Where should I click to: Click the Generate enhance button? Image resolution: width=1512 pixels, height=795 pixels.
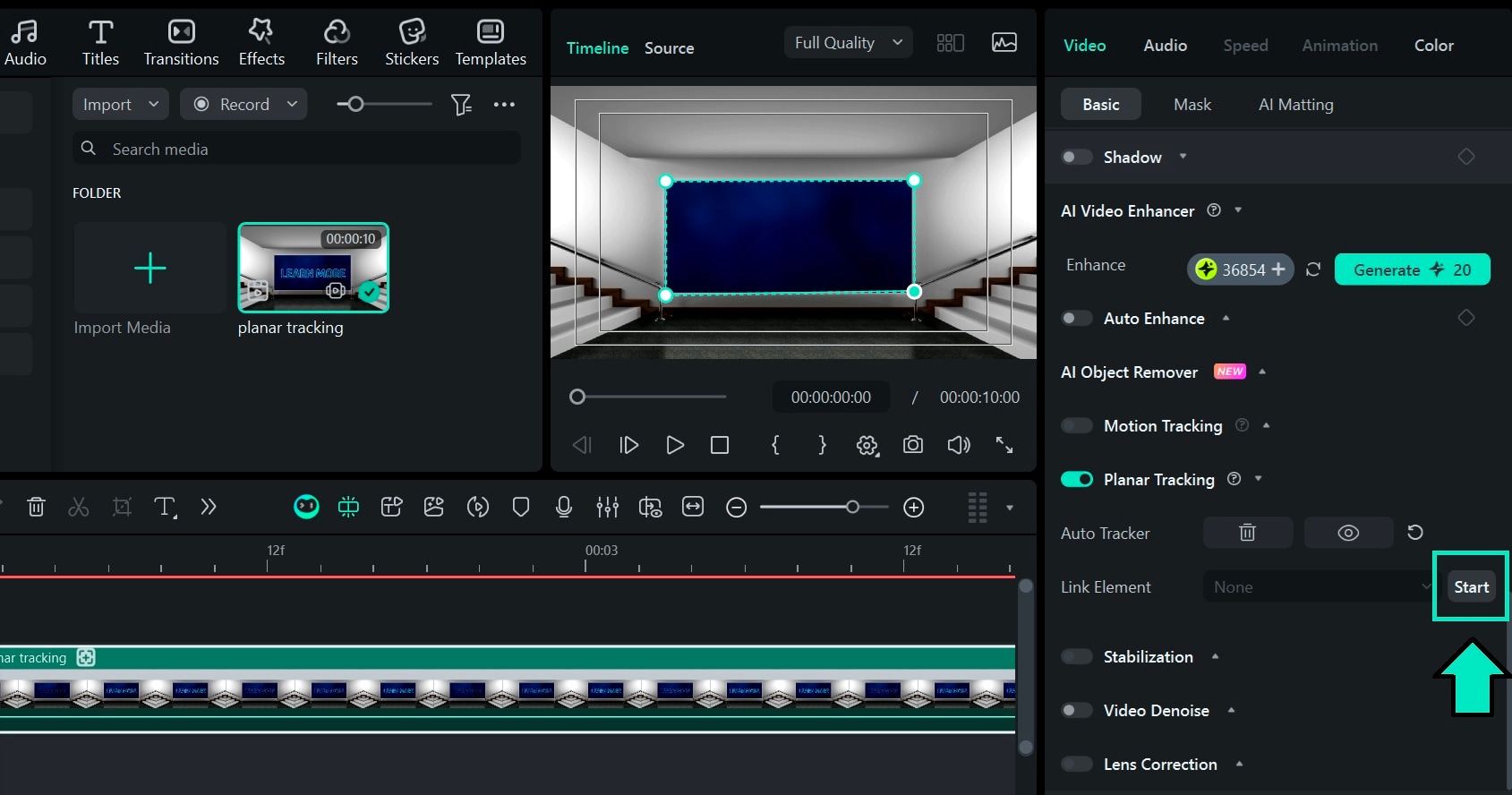(1411, 269)
